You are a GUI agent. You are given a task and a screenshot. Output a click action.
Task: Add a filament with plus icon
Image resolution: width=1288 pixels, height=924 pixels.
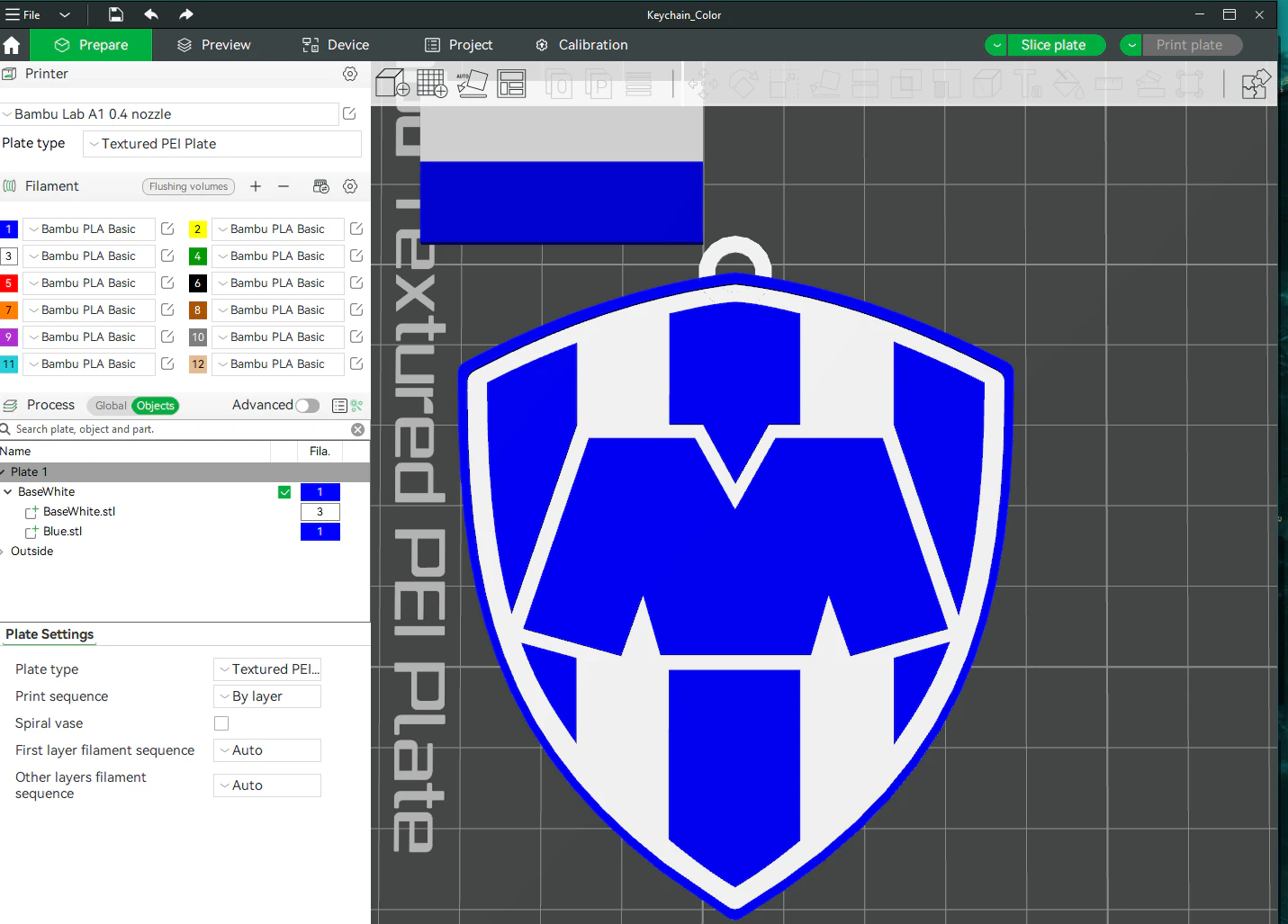[x=256, y=186]
